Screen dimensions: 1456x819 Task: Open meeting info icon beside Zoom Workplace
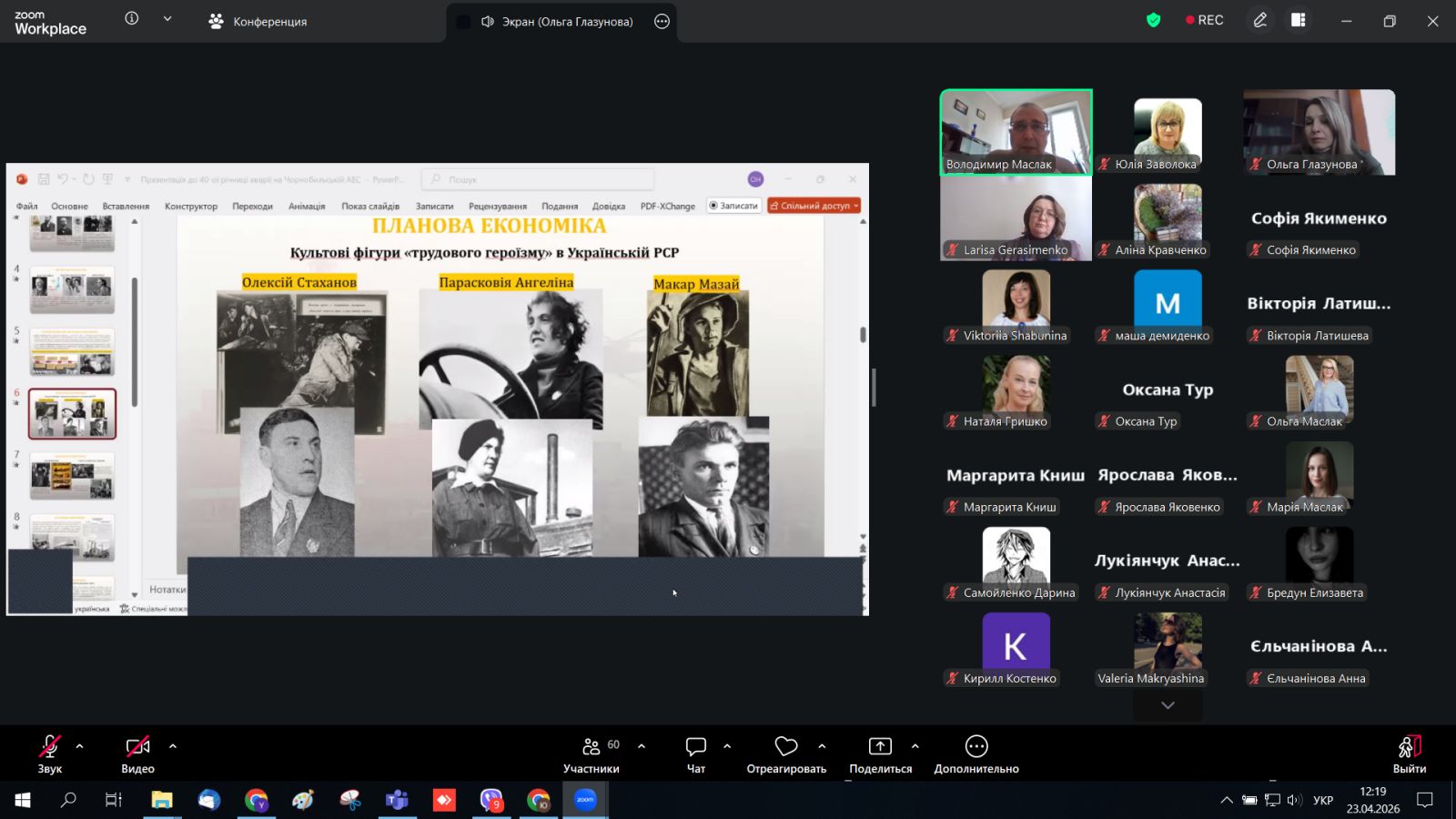click(x=132, y=19)
